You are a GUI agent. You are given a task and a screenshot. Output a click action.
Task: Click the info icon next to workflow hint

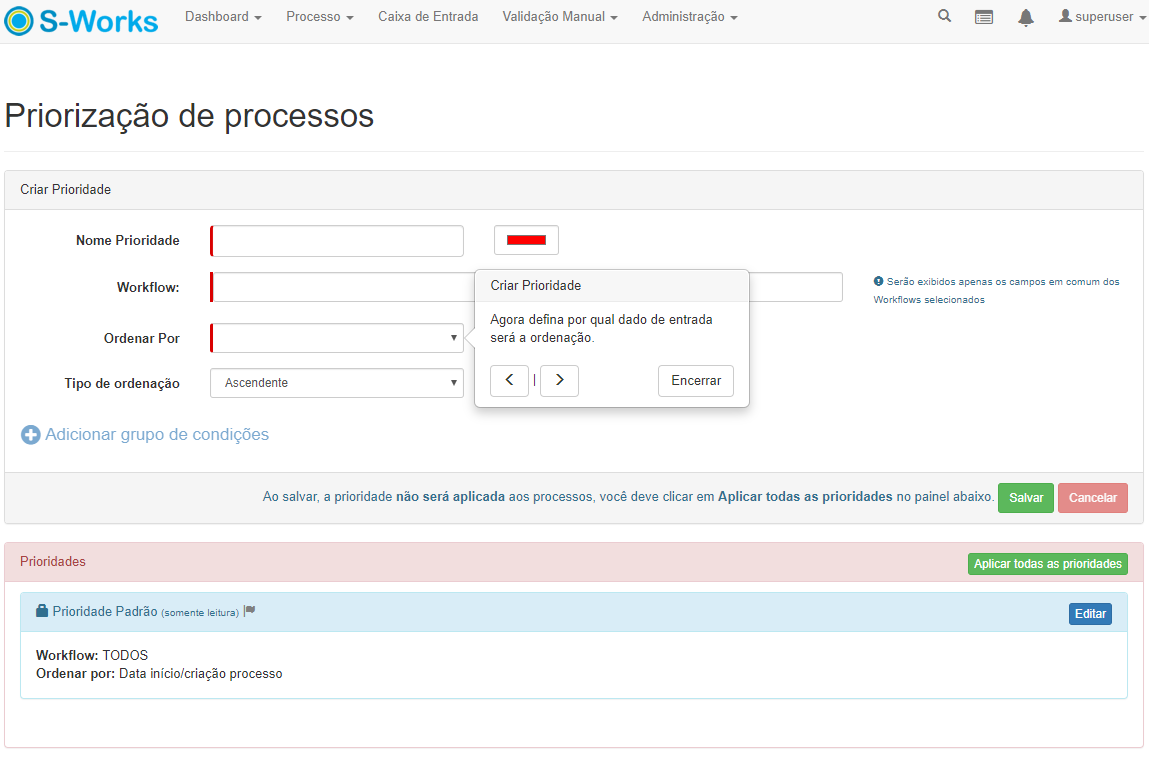point(878,282)
